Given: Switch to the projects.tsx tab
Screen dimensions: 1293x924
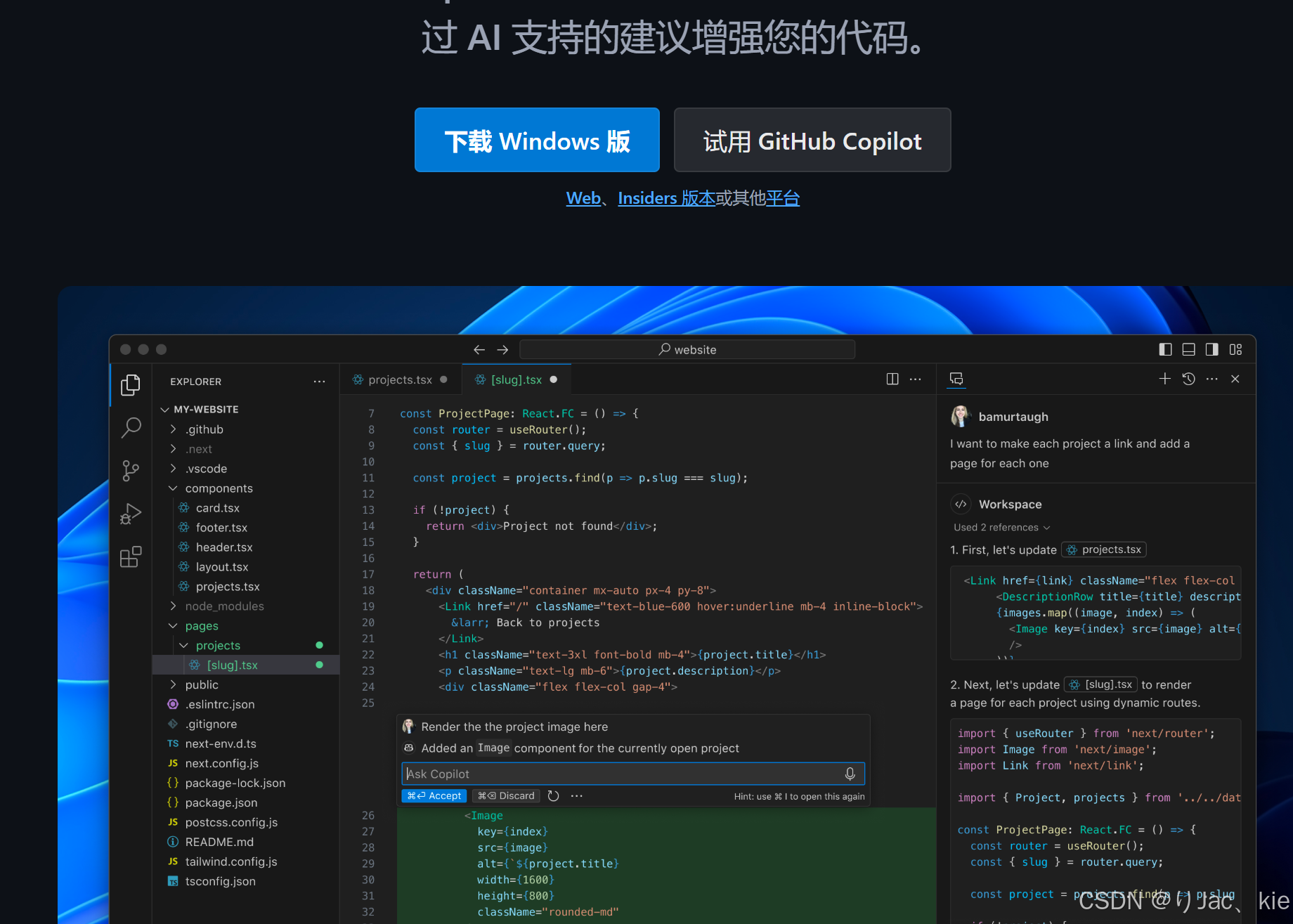Looking at the screenshot, I should [x=399, y=379].
